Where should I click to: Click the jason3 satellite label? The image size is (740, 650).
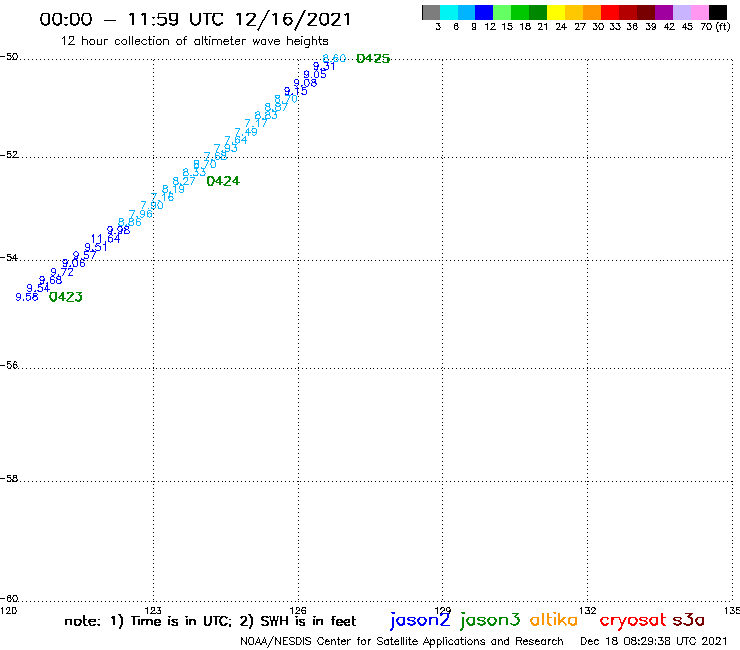pos(490,620)
